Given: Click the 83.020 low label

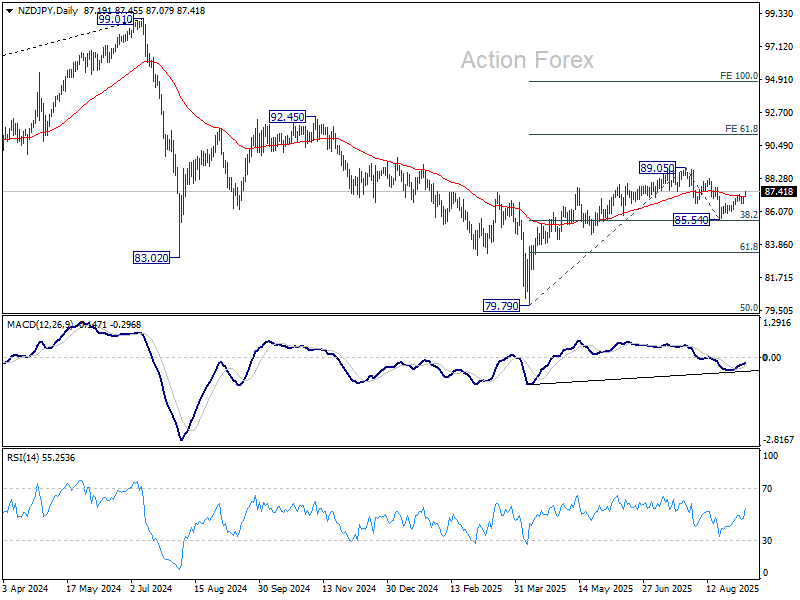Looking at the screenshot, I should point(151,258).
